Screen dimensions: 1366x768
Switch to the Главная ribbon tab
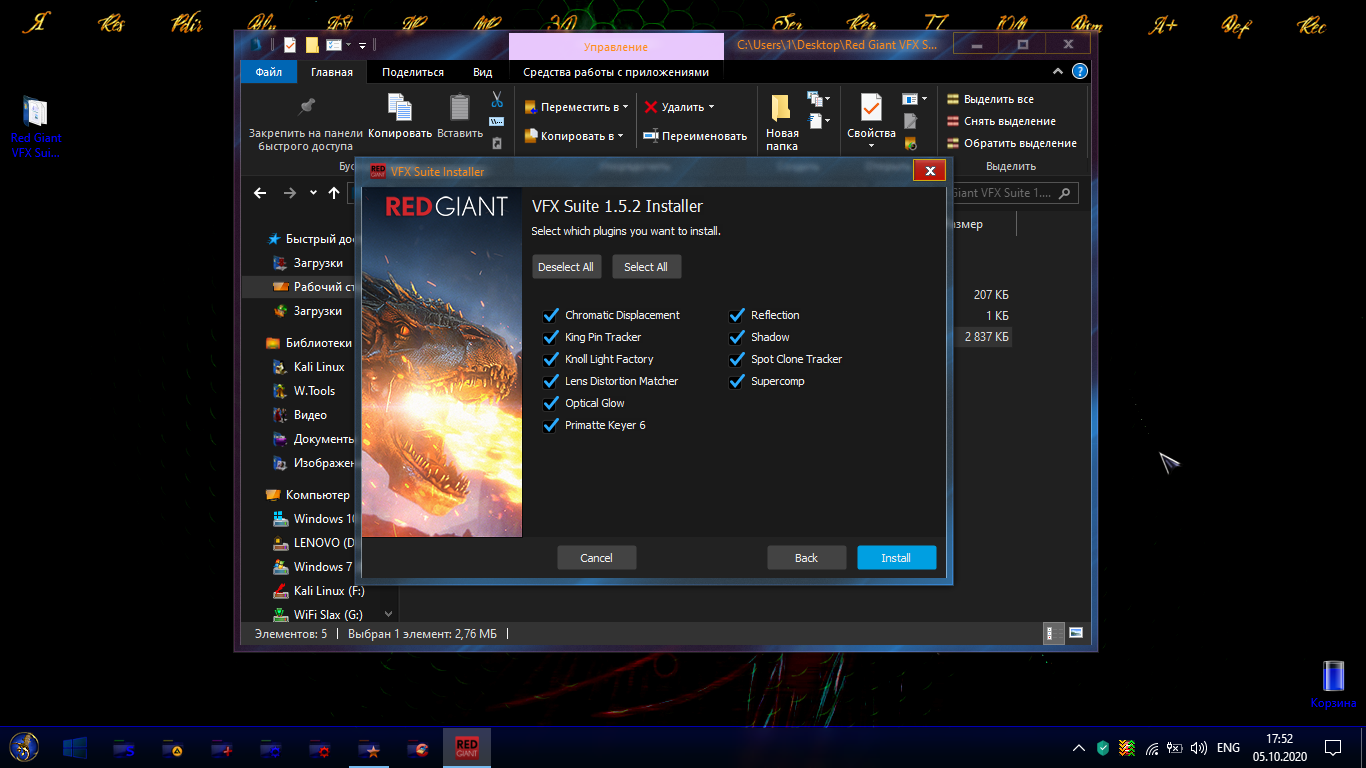click(332, 72)
